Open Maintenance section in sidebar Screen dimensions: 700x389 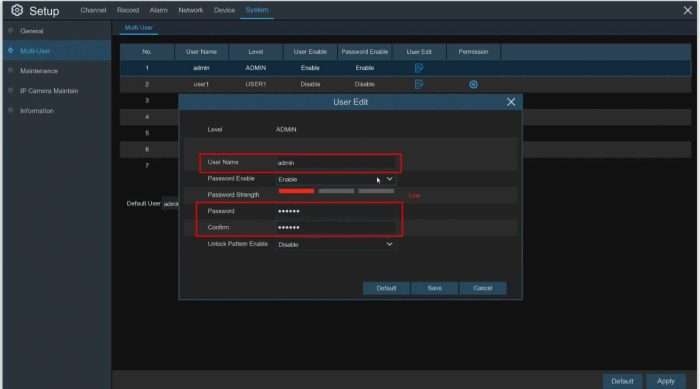(x=39, y=71)
